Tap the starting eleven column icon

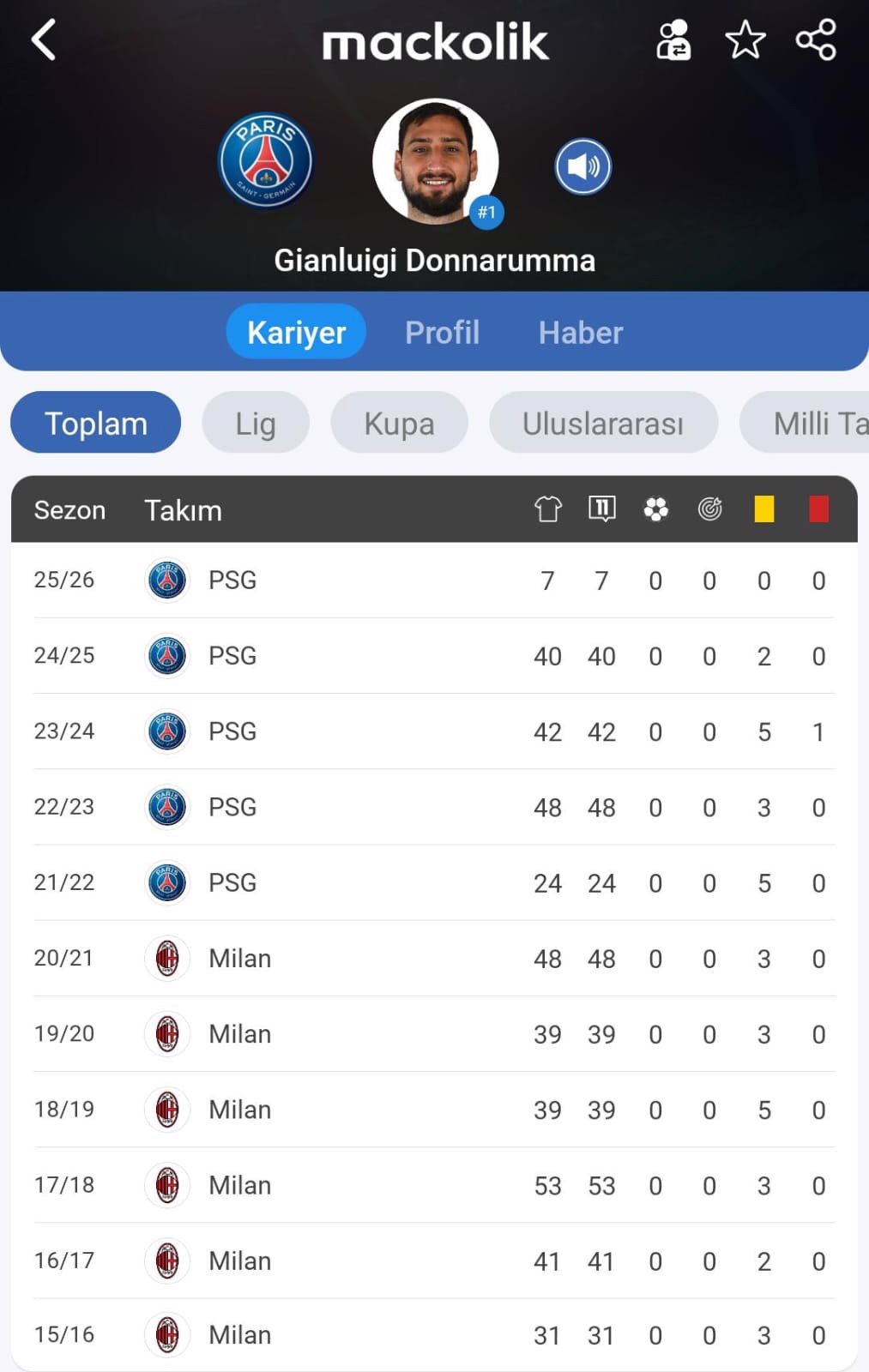602,508
